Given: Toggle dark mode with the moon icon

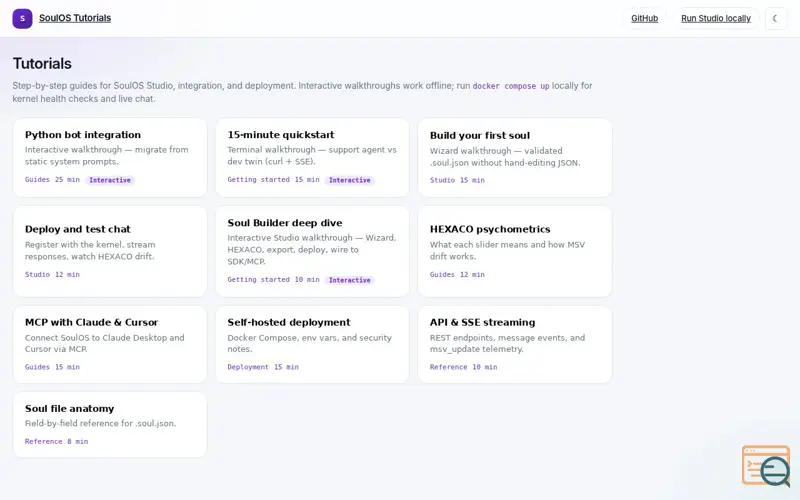Looking at the screenshot, I should [x=776, y=18].
